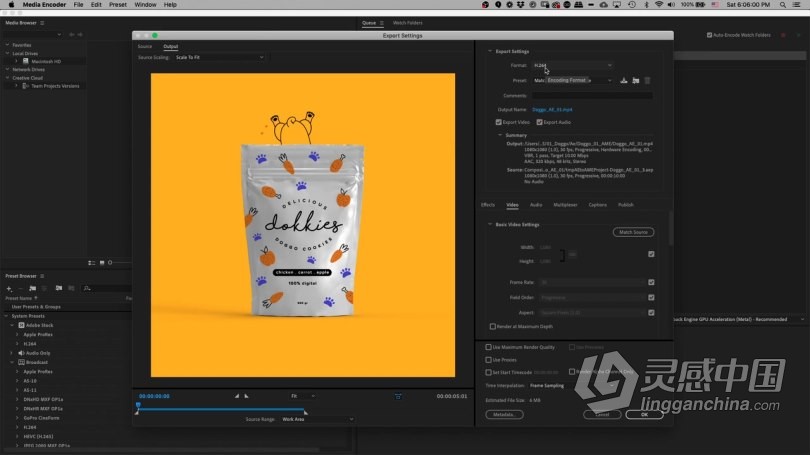Expand the Audio Only preset group

pos(11,353)
